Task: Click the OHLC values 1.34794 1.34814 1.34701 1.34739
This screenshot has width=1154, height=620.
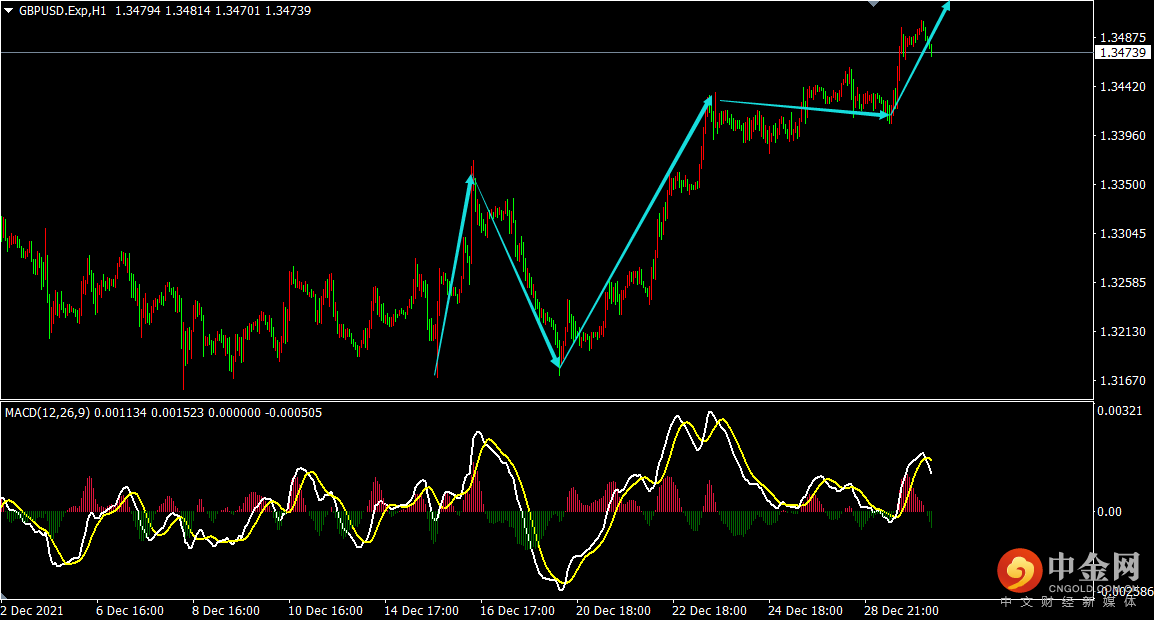Action: pos(213,11)
